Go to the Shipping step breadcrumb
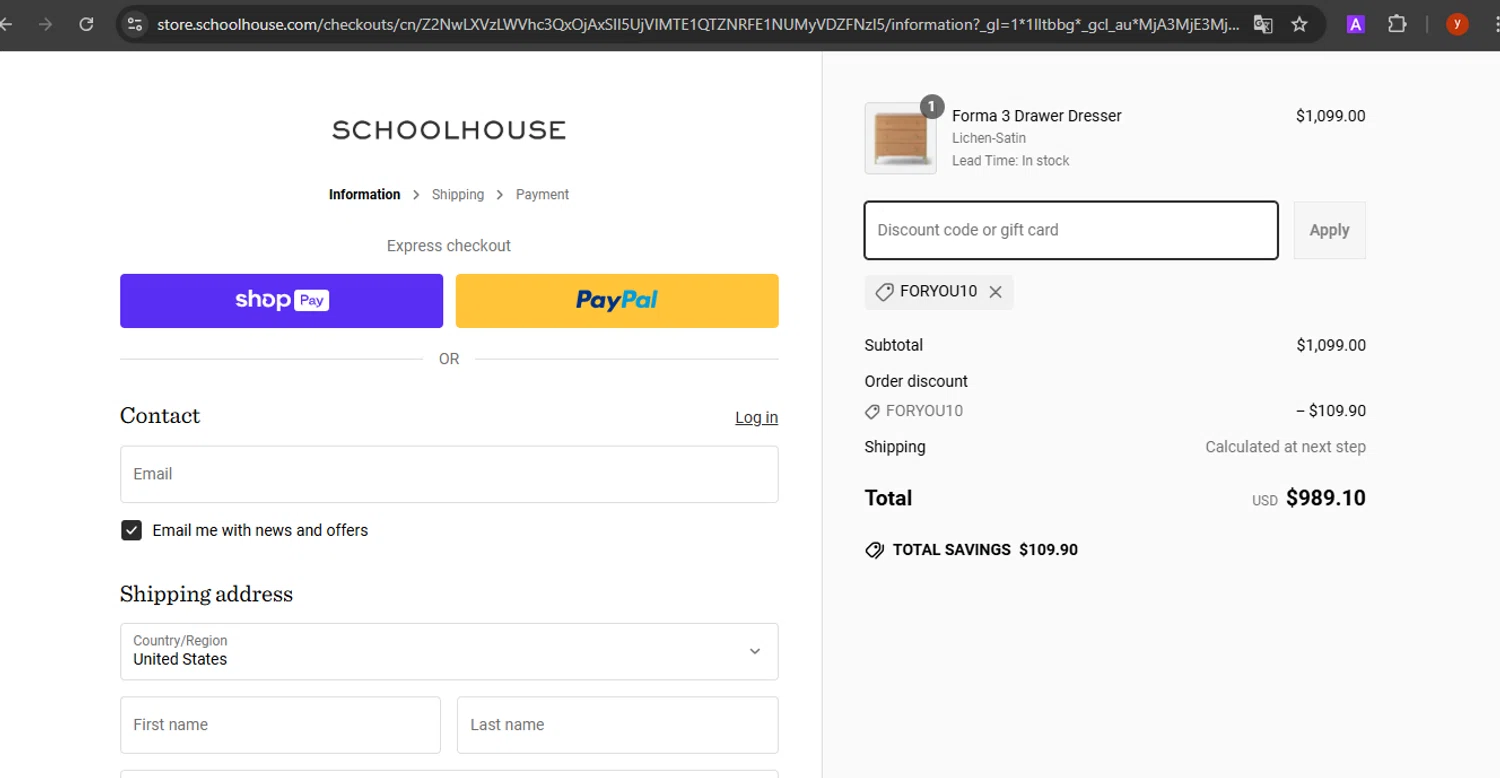The image size is (1500, 778). pos(458,195)
